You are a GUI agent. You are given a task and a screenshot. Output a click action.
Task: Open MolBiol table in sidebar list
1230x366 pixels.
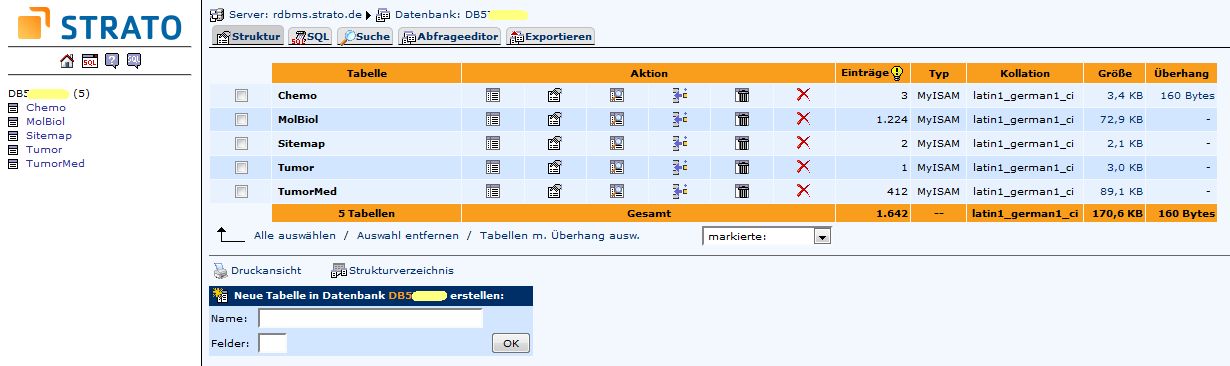[43, 121]
